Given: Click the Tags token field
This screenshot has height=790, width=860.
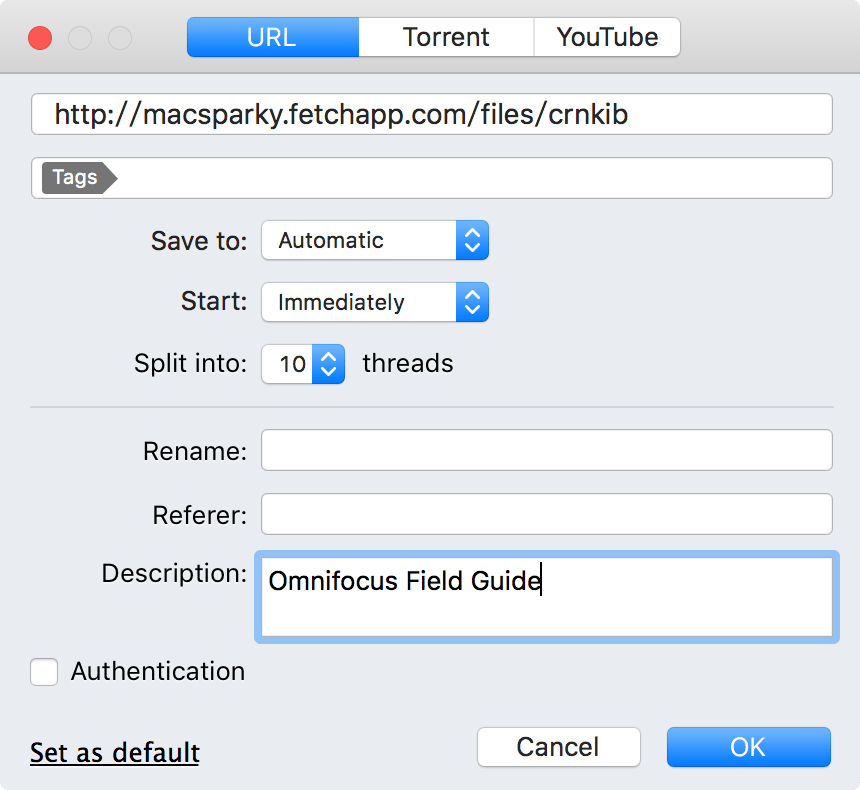Looking at the screenshot, I should click(432, 178).
